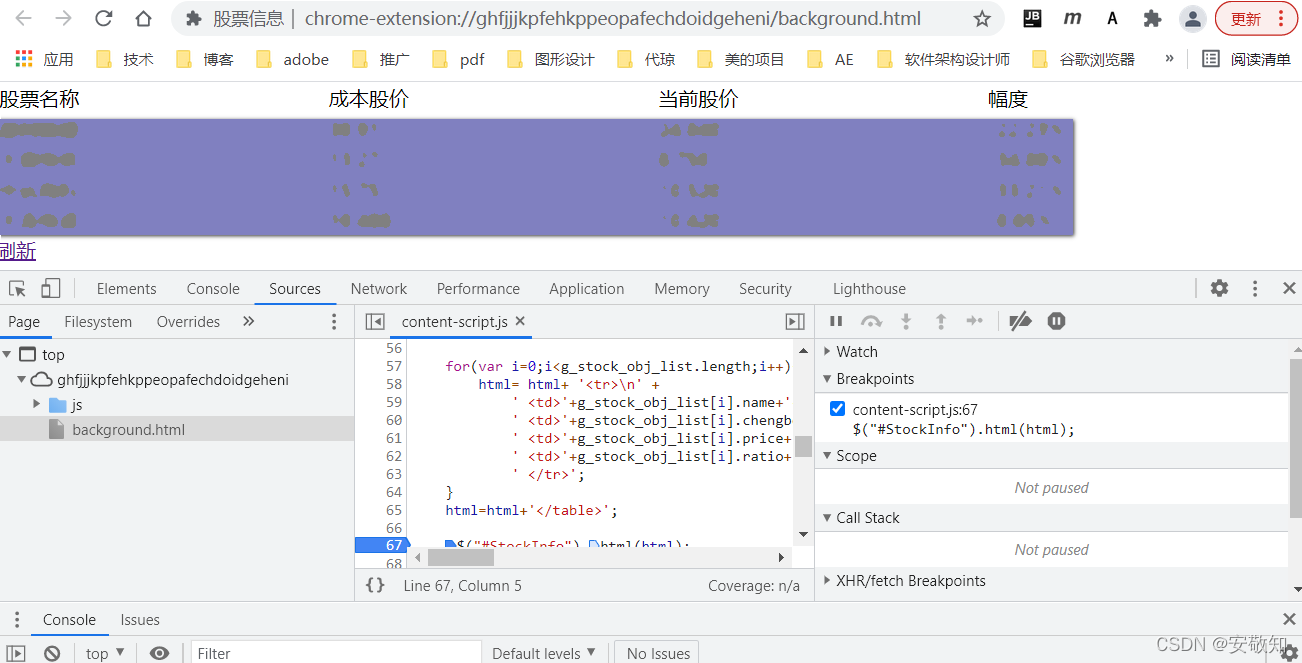Viewport: 1302px width, 663px height.
Task: Collapse the Breakpoints section
Action: (x=827, y=378)
